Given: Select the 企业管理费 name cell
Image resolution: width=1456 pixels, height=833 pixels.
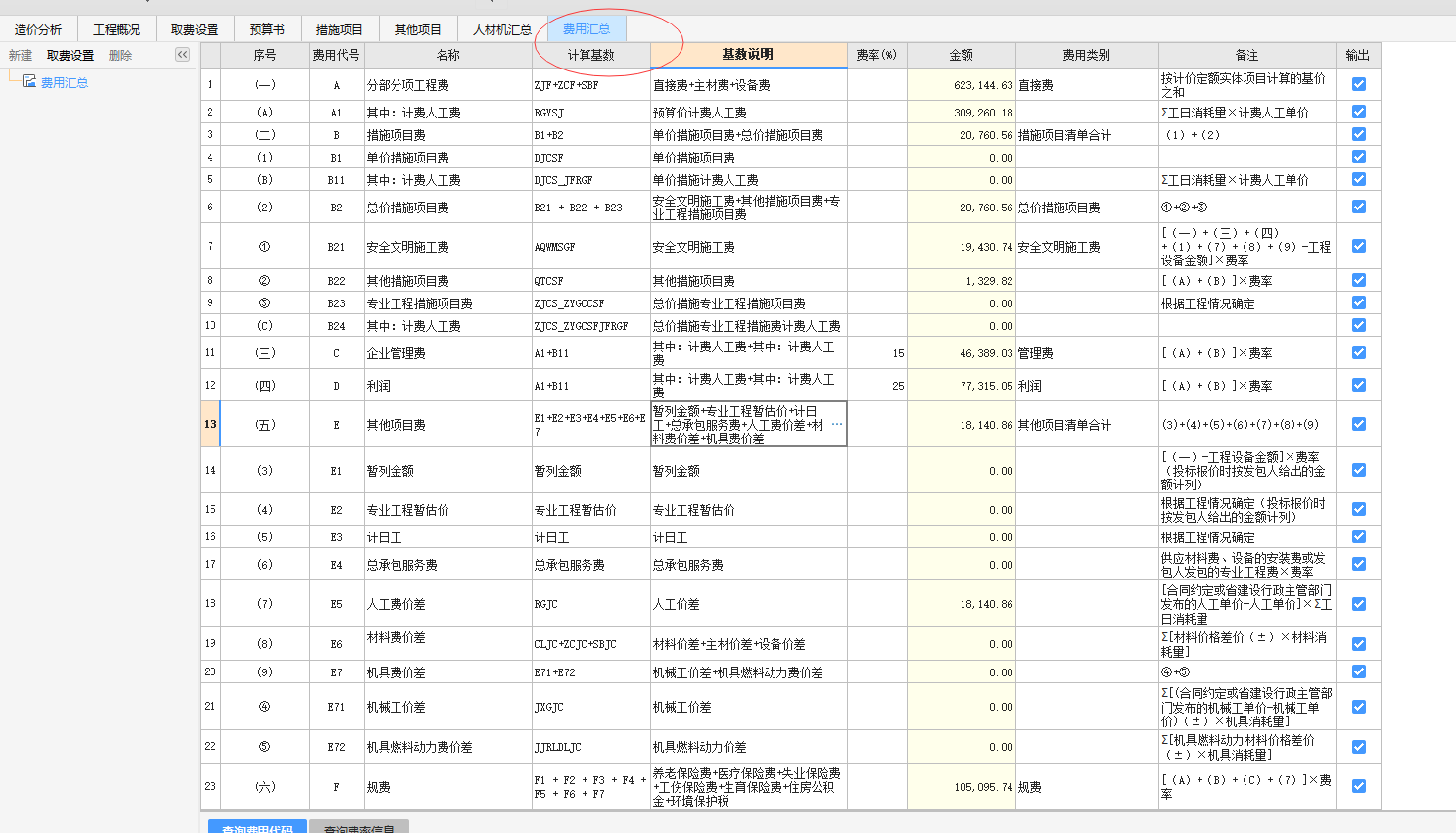Looking at the screenshot, I should tap(447, 353).
